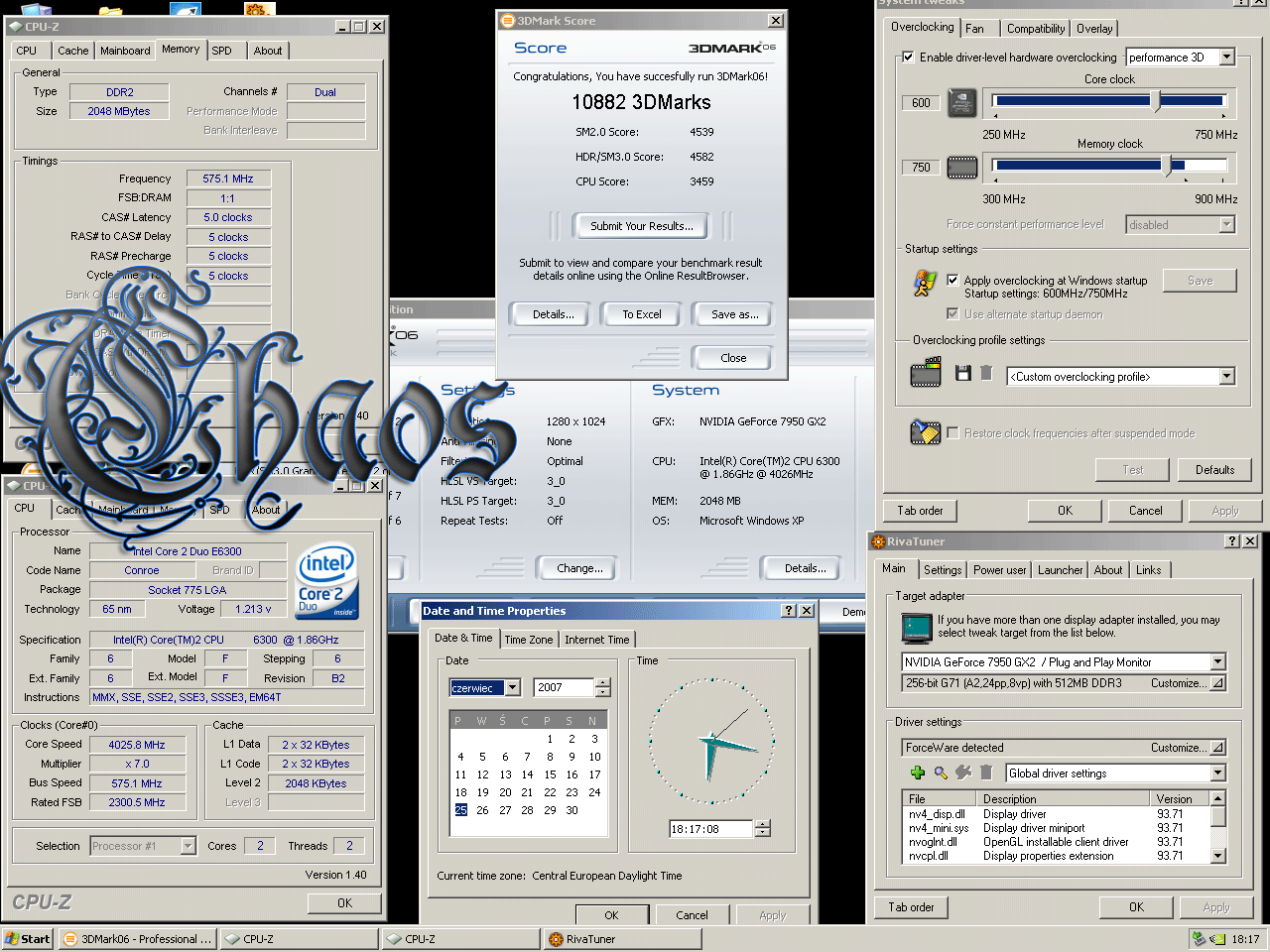The width and height of the screenshot is (1270, 952).
Task: Open the czerwiec month dropdown
Action: coord(512,688)
